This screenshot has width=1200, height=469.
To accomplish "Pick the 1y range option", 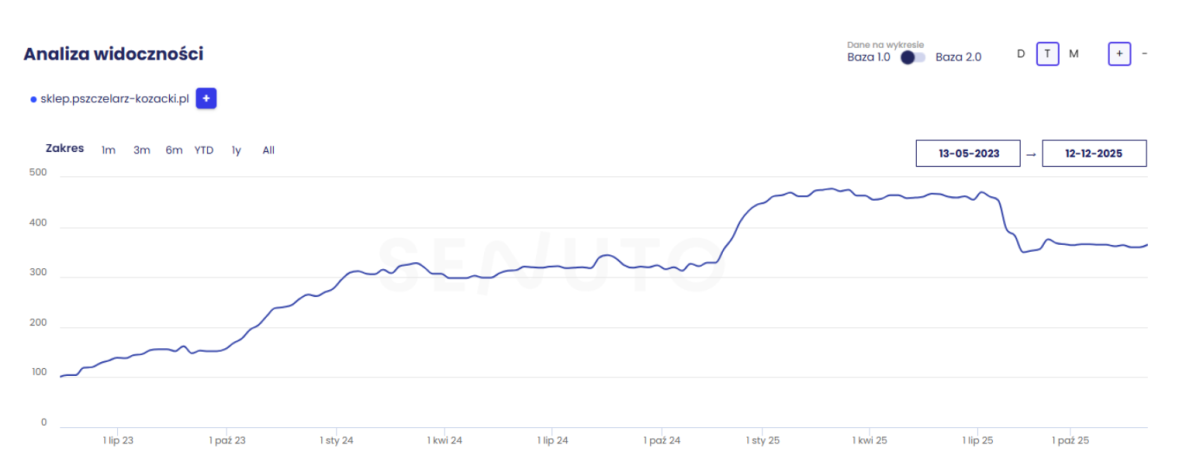I will pos(236,150).
